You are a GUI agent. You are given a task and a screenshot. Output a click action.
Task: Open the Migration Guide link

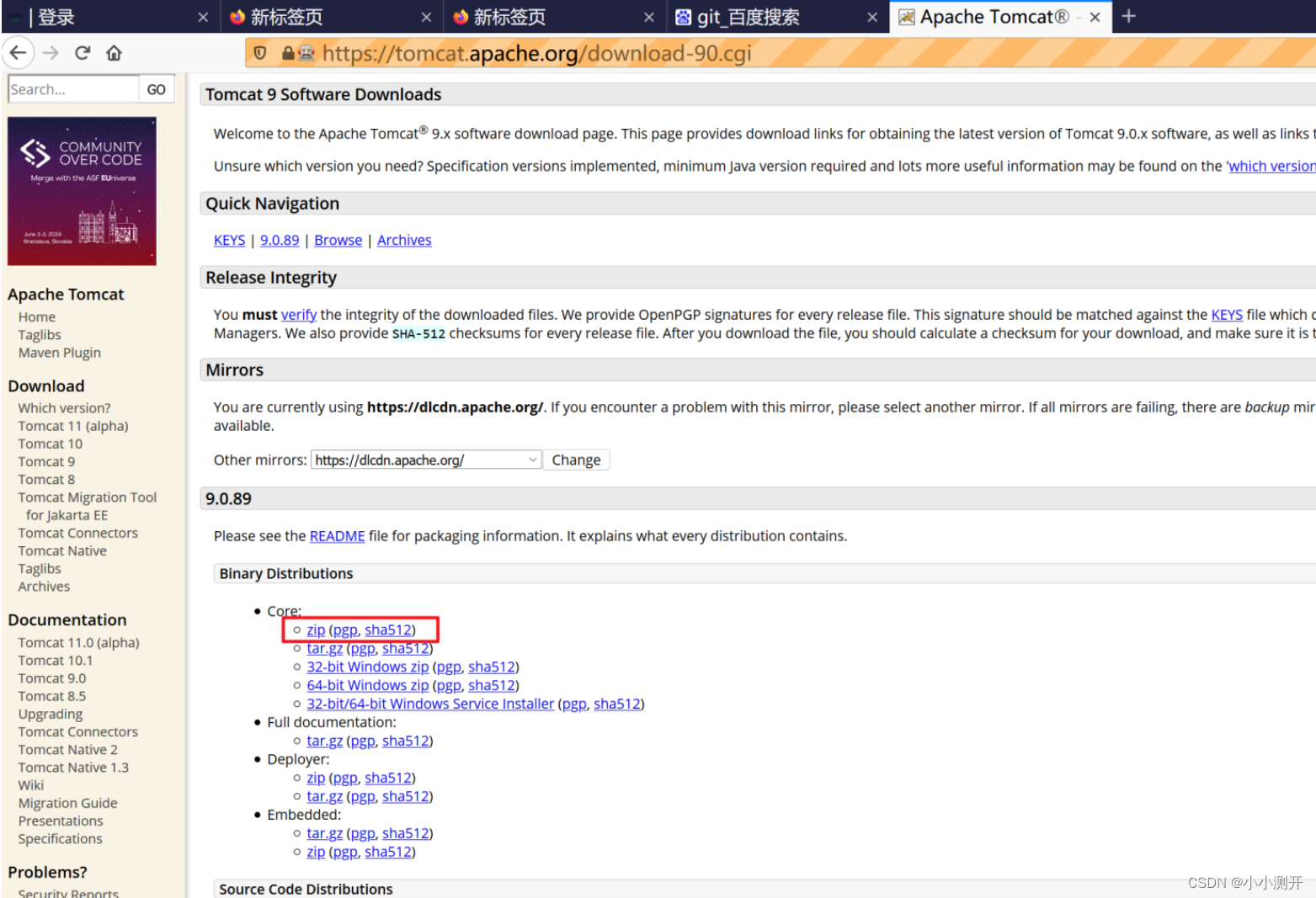coord(68,803)
